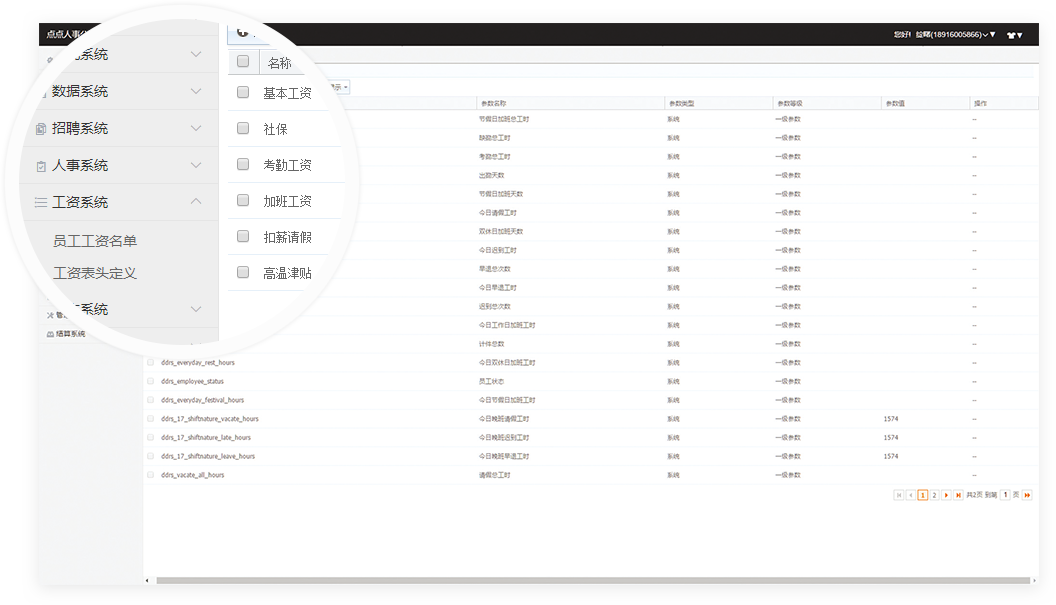Go to the next page orange arrow

[x=946, y=495]
